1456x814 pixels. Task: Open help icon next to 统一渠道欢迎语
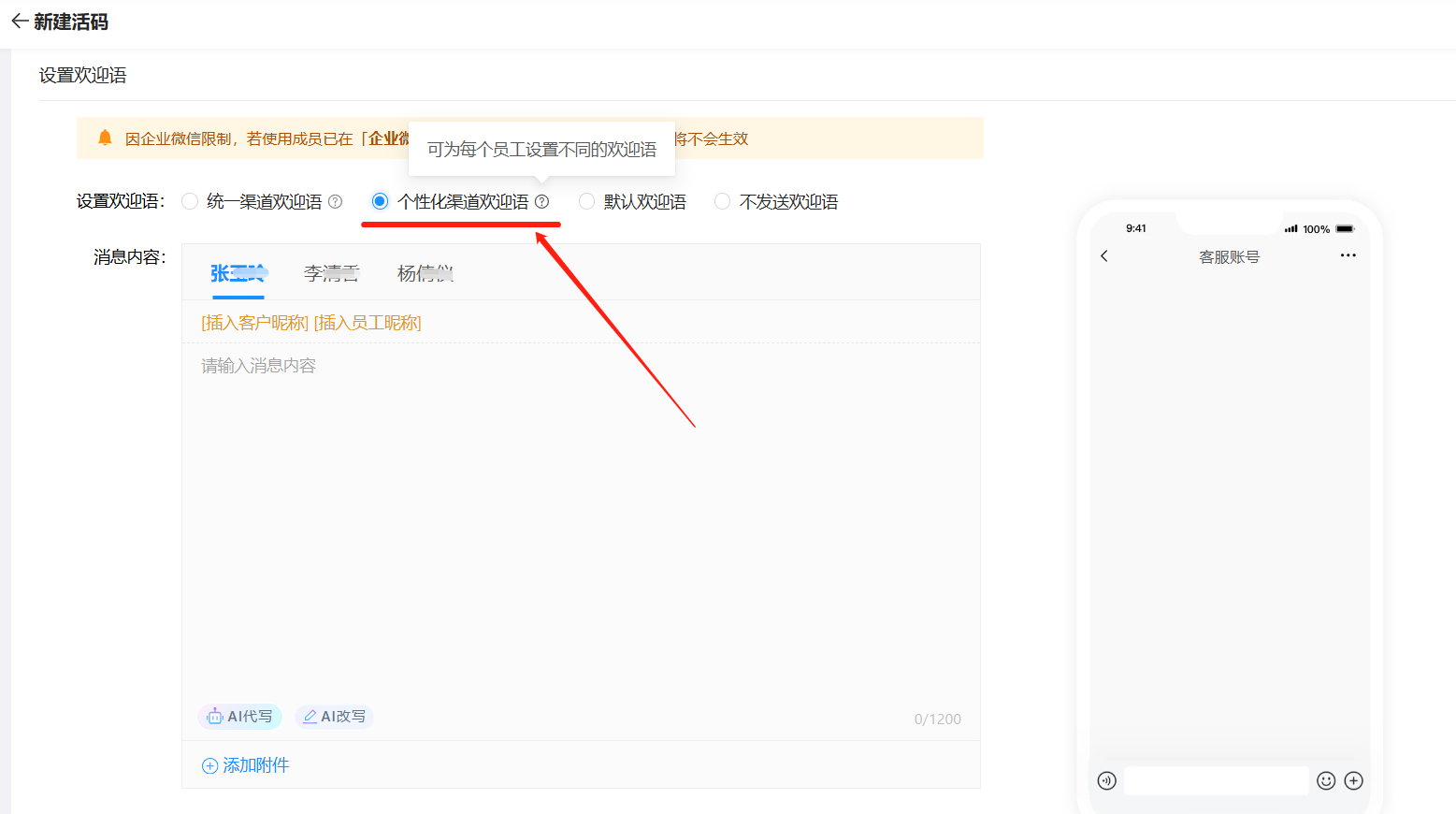[x=336, y=201]
